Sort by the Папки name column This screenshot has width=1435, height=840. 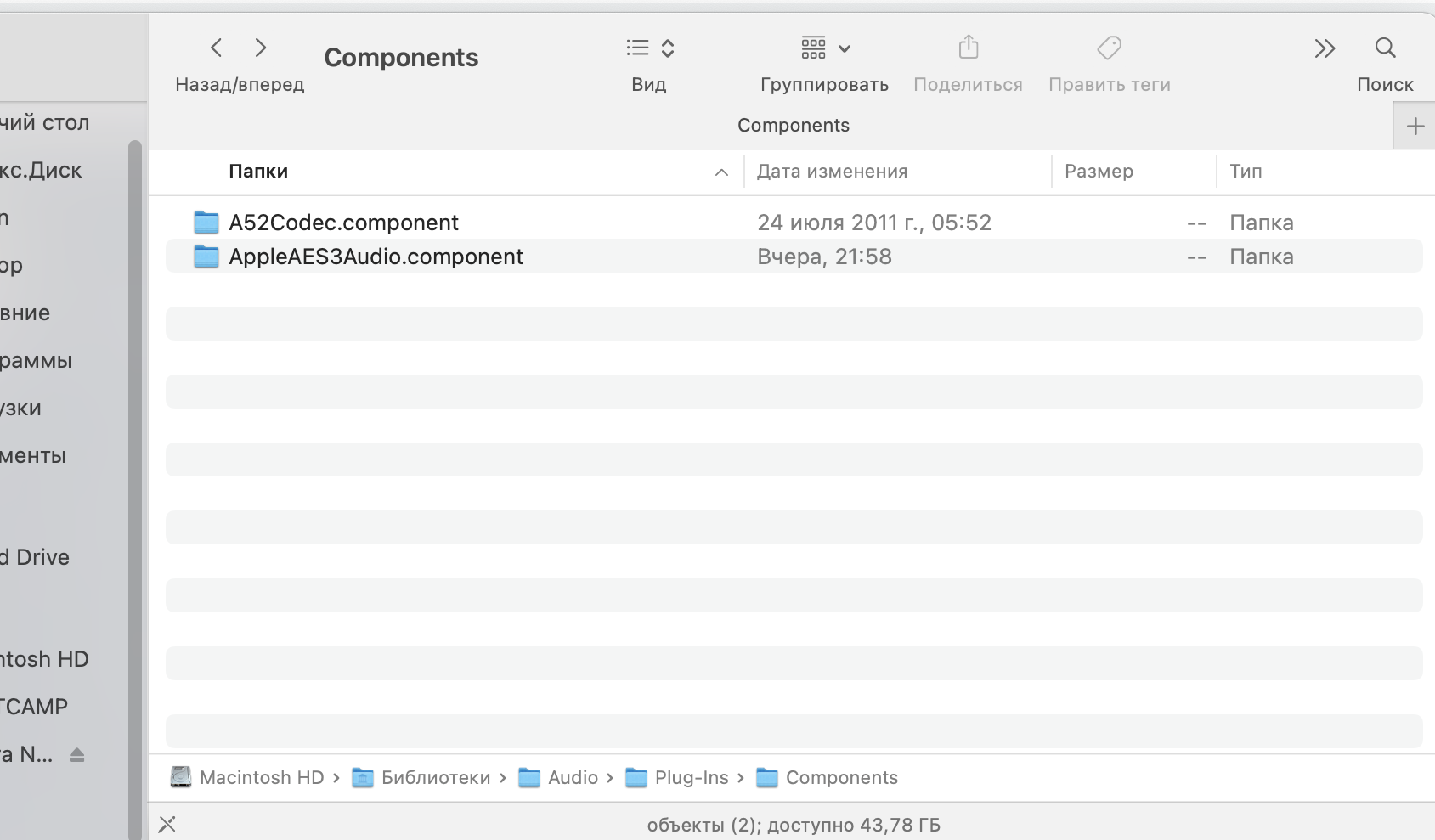259,172
